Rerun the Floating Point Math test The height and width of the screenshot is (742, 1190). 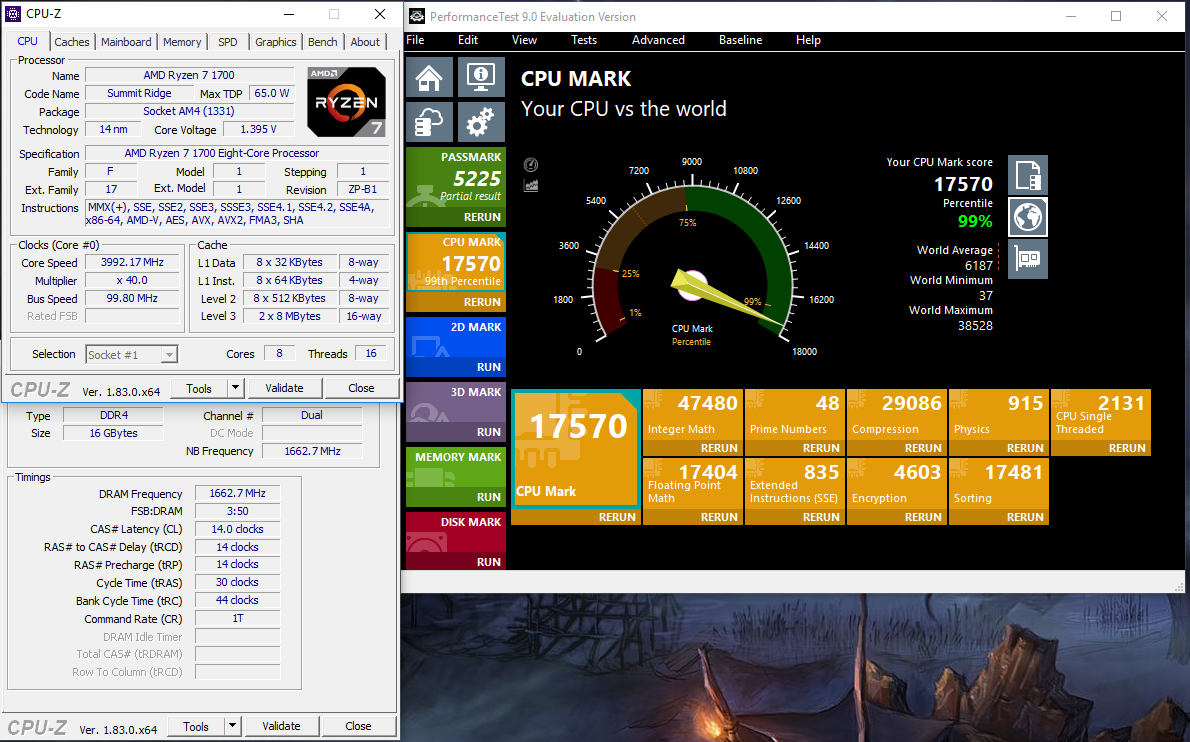pos(719,517)
